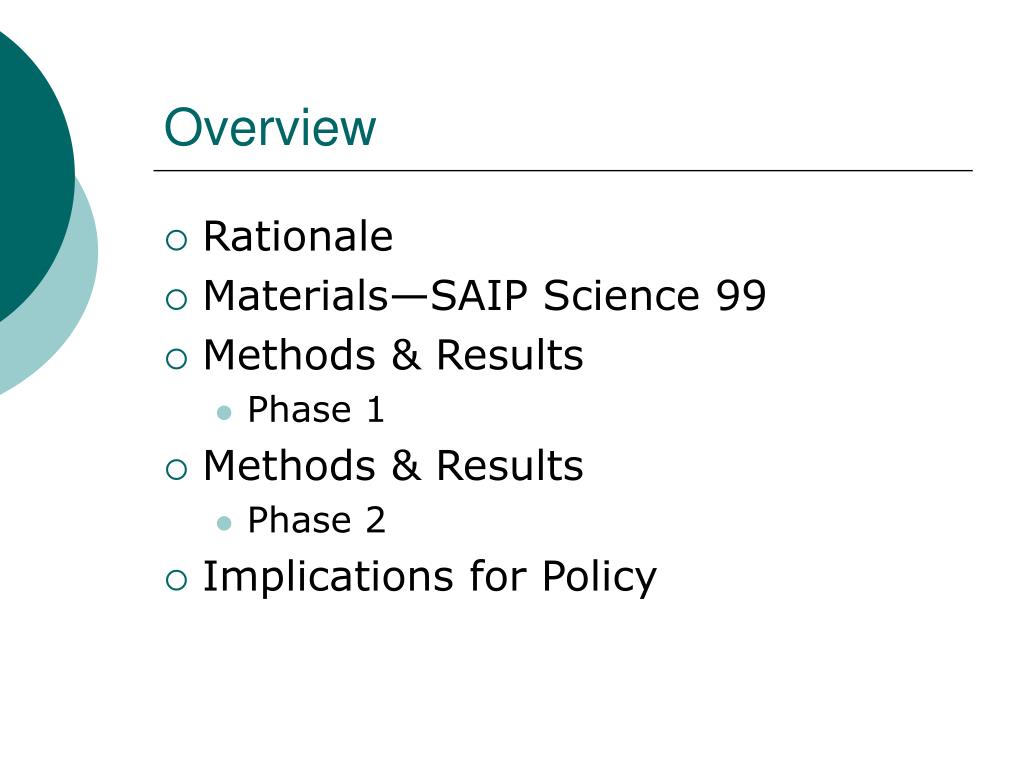Click the bullet circle beside Implications
Screen dimensions: 1024x768
176,580
